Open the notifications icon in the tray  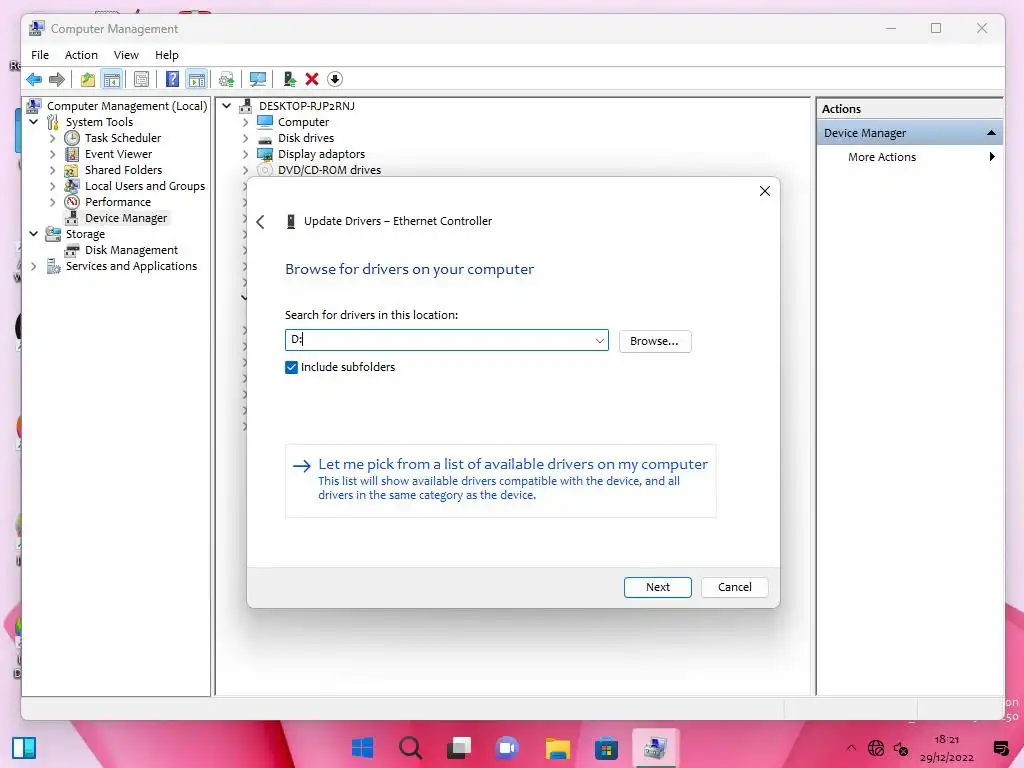(1000, 748)
